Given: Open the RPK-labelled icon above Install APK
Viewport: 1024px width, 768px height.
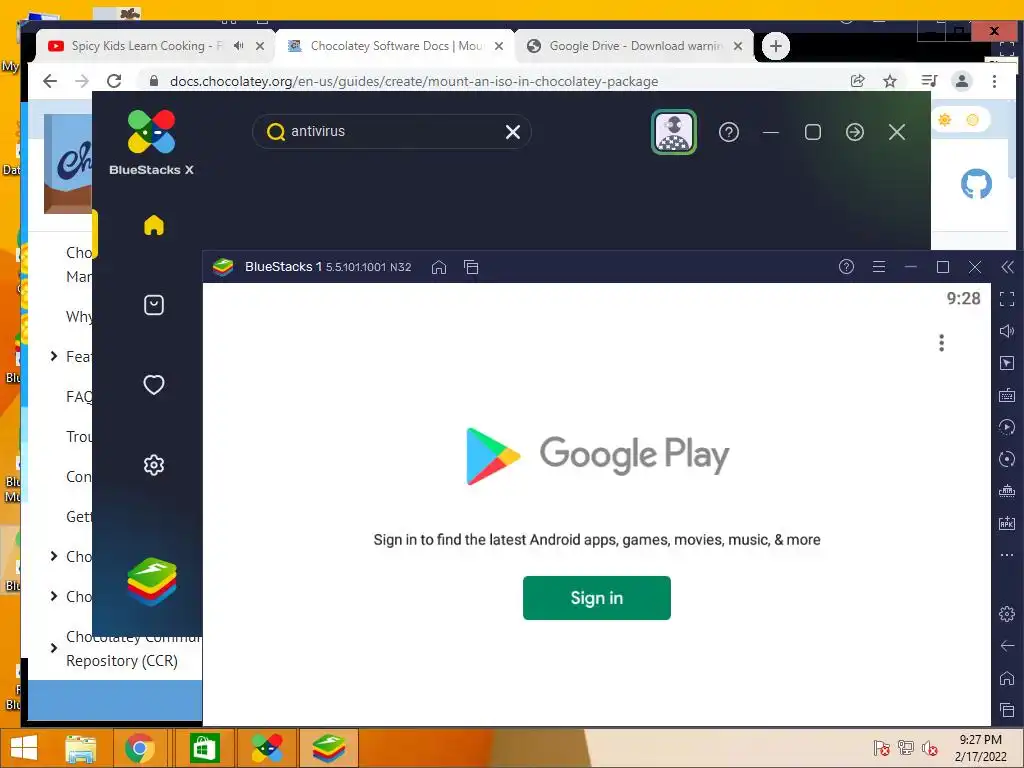Looking at the screenshot, I should pyautogui.click(x=1007, y=491).
